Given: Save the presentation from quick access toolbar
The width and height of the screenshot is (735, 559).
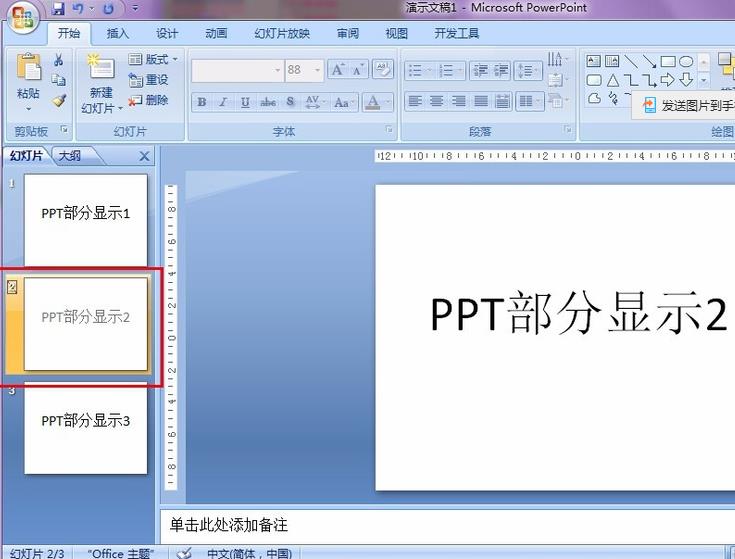Looking at the screenshot, I should click(58, 8).
